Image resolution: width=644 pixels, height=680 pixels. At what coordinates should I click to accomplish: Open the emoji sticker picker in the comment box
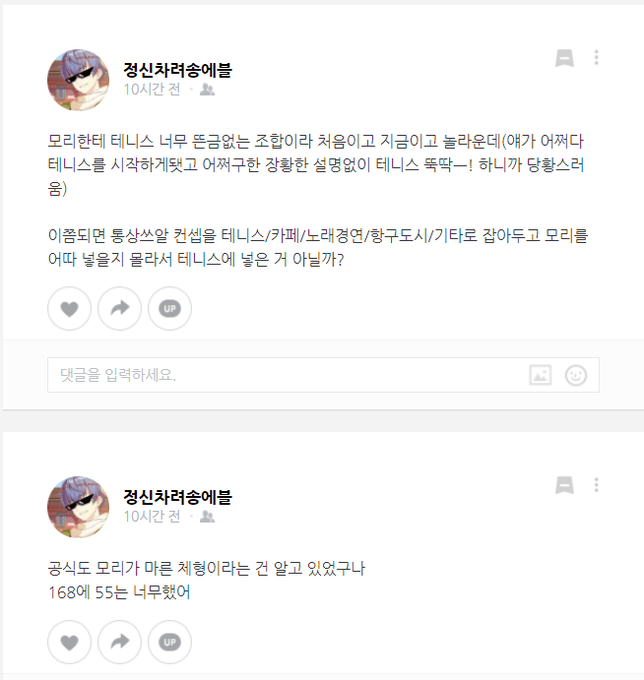576,375
